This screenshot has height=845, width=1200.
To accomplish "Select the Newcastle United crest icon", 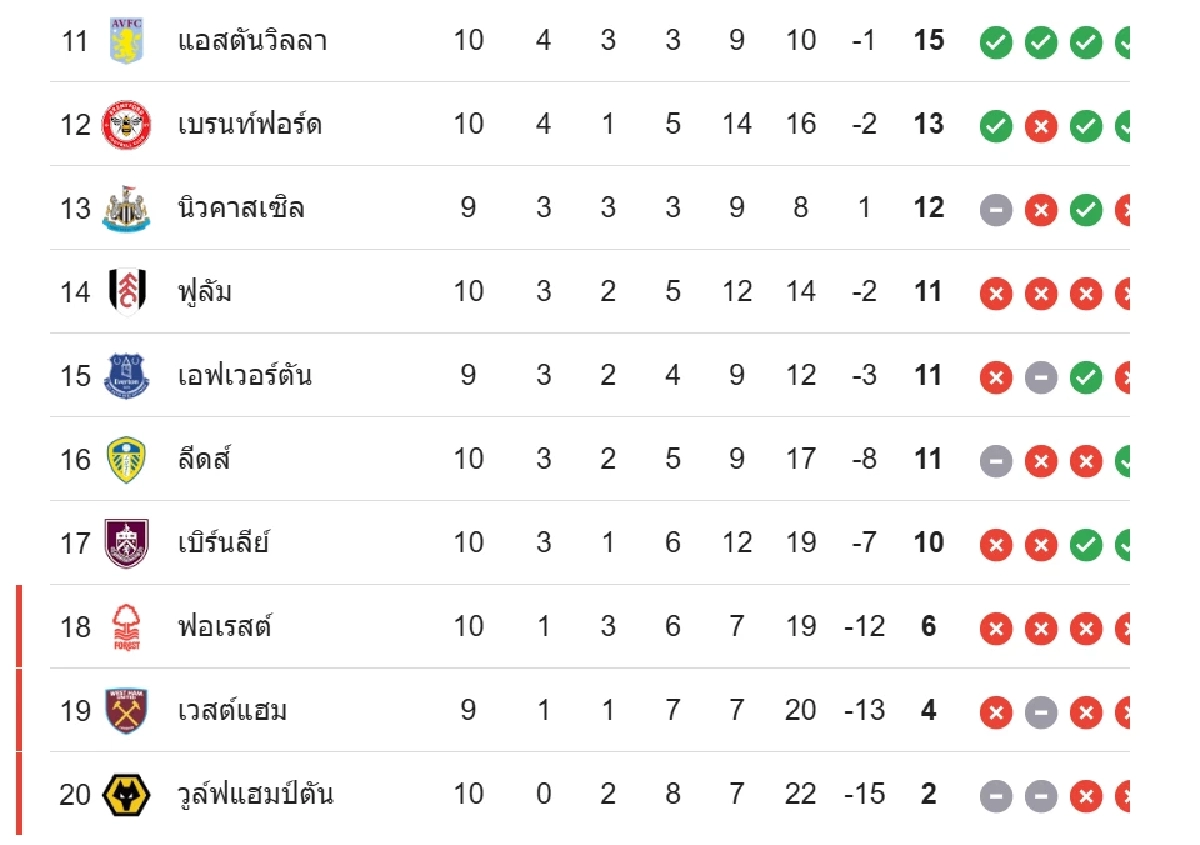I will pos(126,209).
